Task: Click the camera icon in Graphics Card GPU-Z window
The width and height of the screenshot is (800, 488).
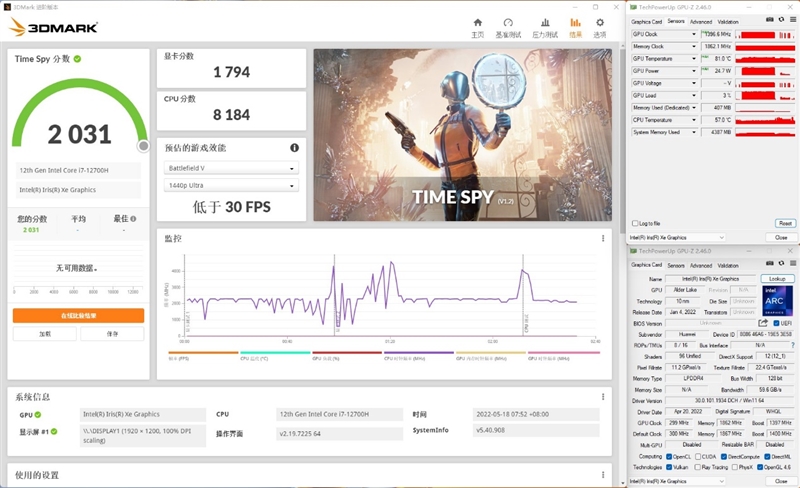Action: [x=770, y=263]
